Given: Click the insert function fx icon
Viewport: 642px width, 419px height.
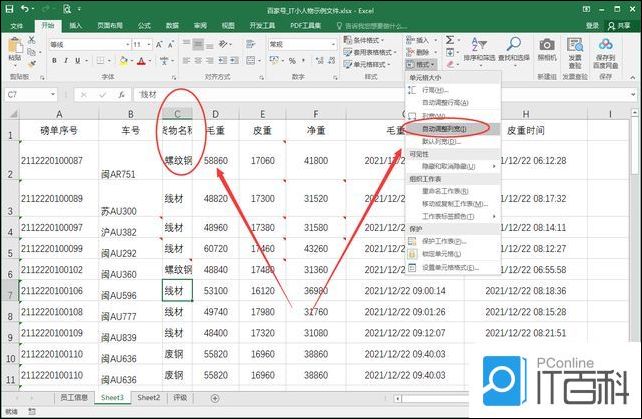Looking at the screenshot, I should tap(121, 95).
